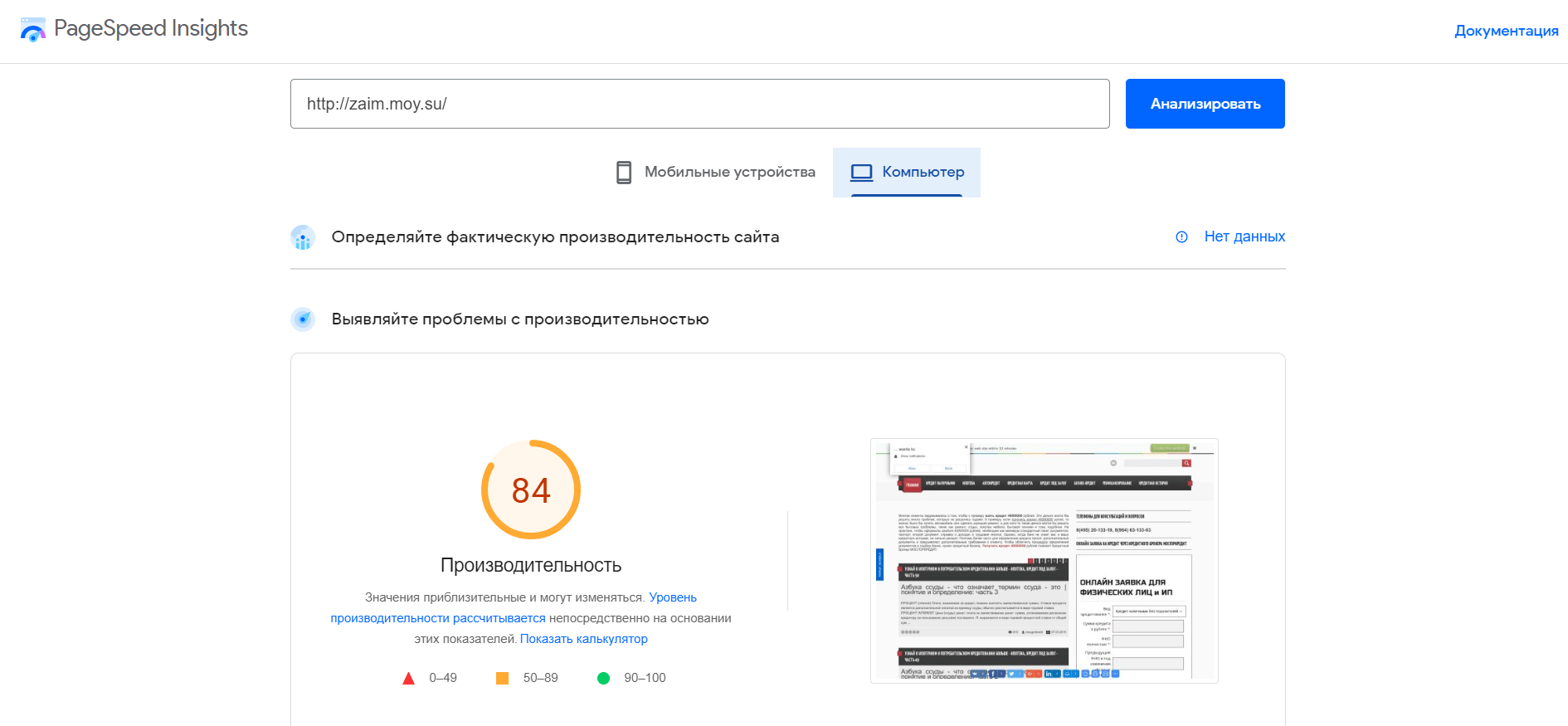1568x726 pixels.
Task: Open the Показать калькулятор link
Action: 583,639
